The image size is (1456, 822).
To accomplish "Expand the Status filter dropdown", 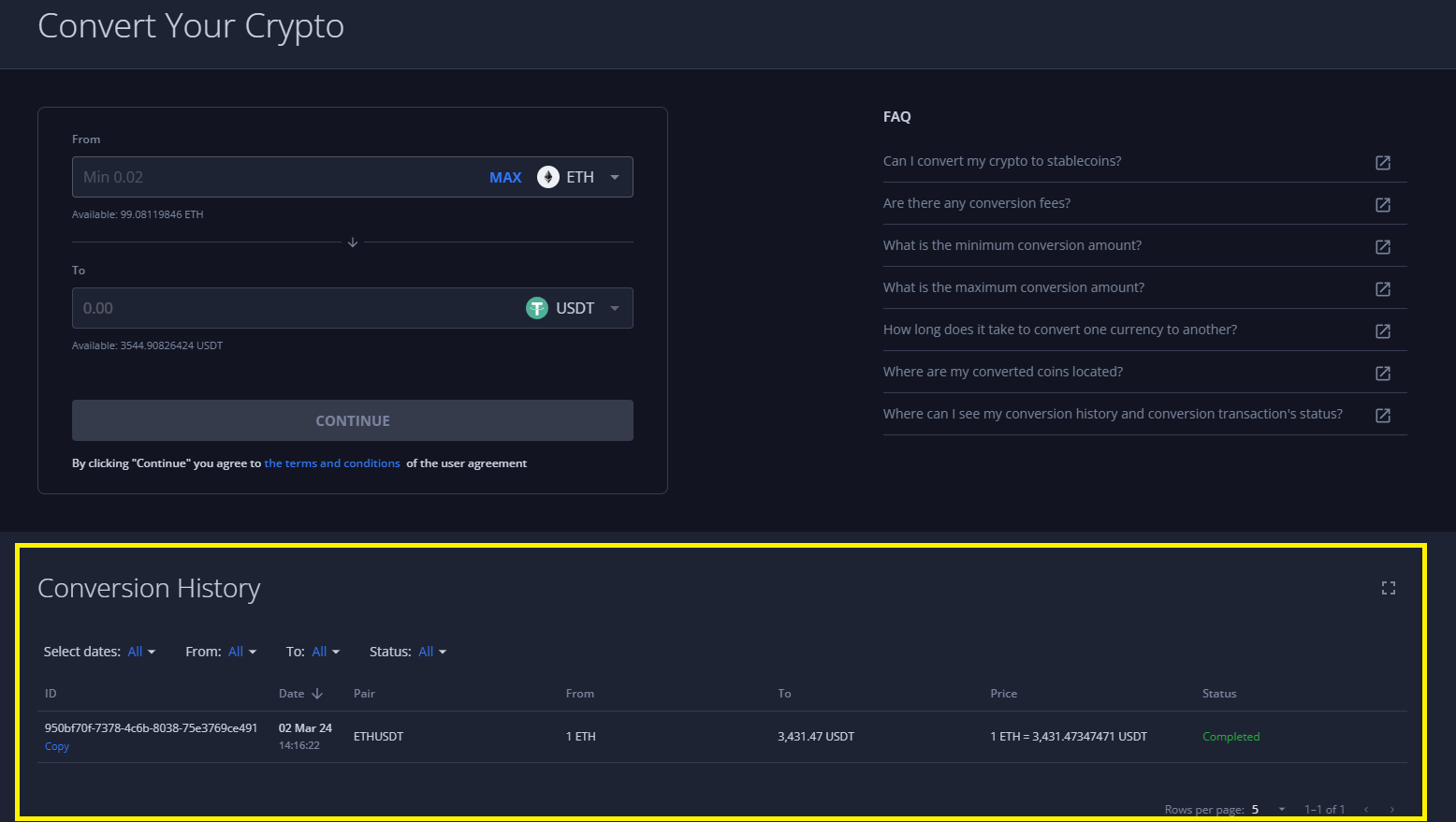I will (432, 652).
